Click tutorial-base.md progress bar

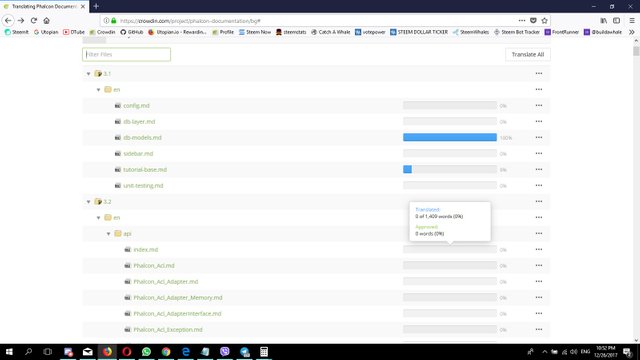(x=450, y=169)
